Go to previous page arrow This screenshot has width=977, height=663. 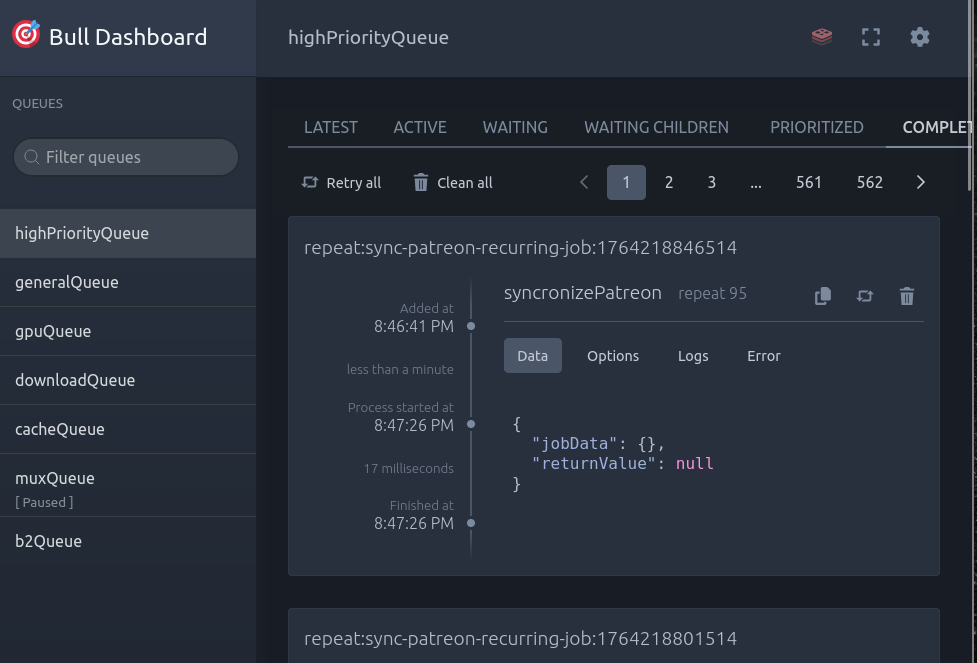coord(584,182)
